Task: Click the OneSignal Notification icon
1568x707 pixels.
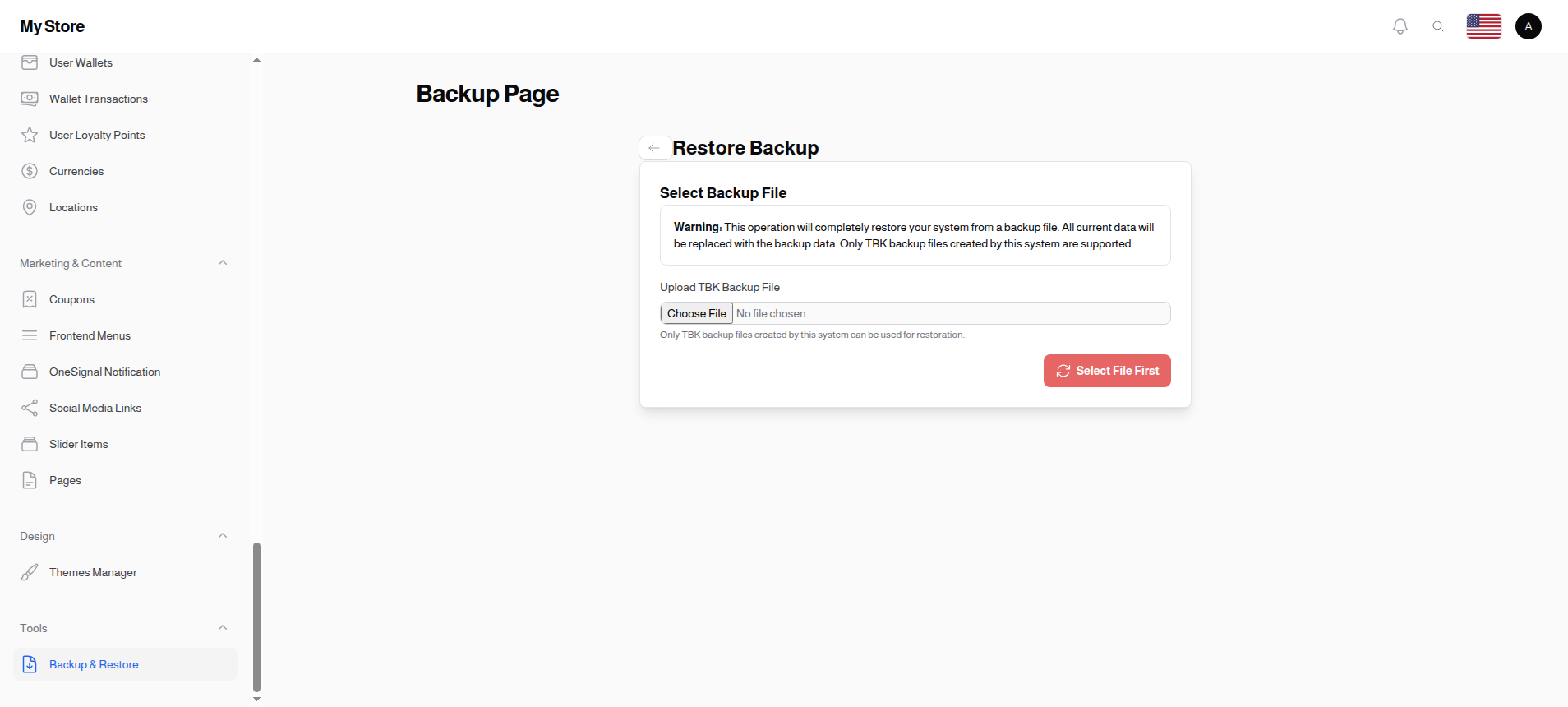Action: pyautogui.click(x=30, y=372)
